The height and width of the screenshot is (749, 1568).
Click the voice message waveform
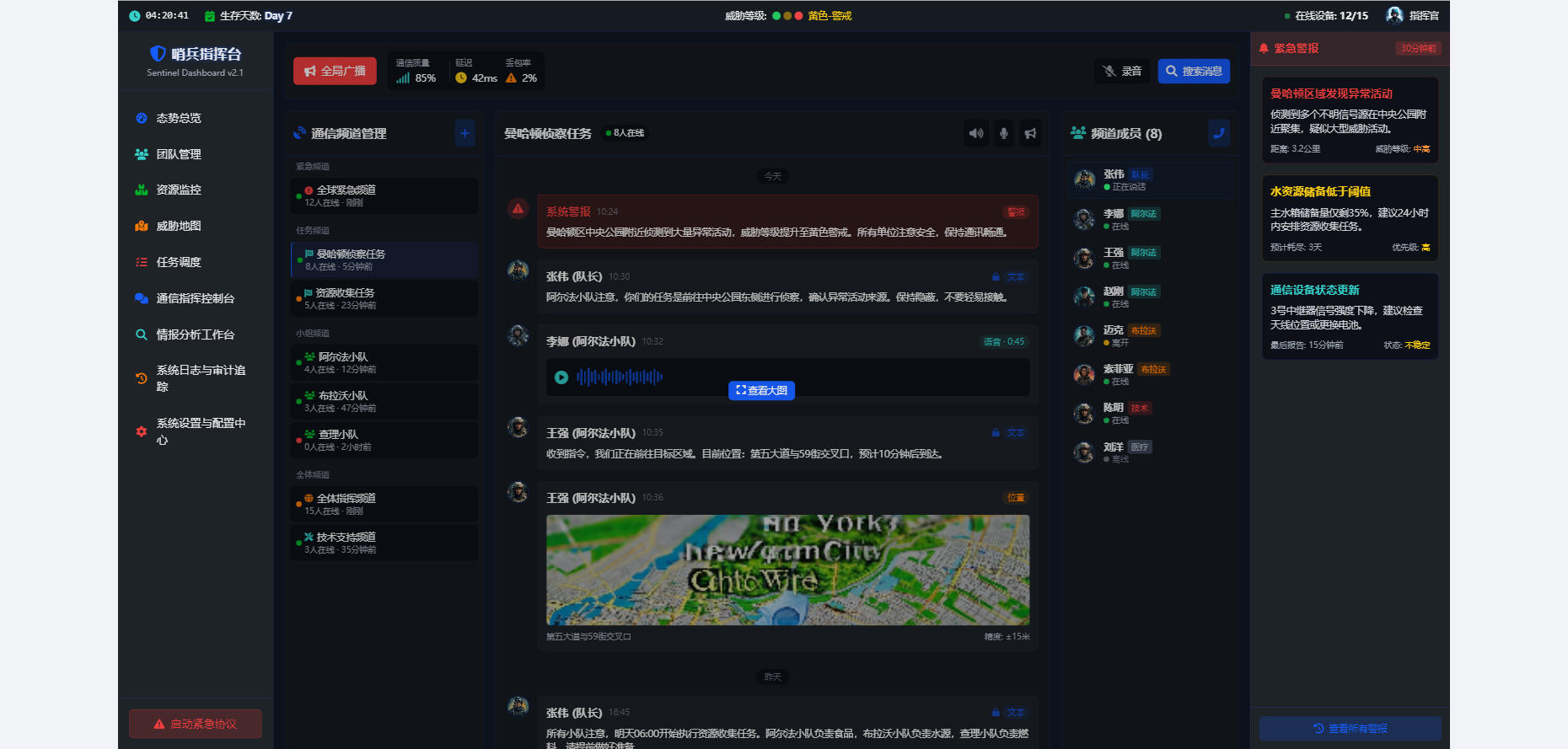click(620, 377)
